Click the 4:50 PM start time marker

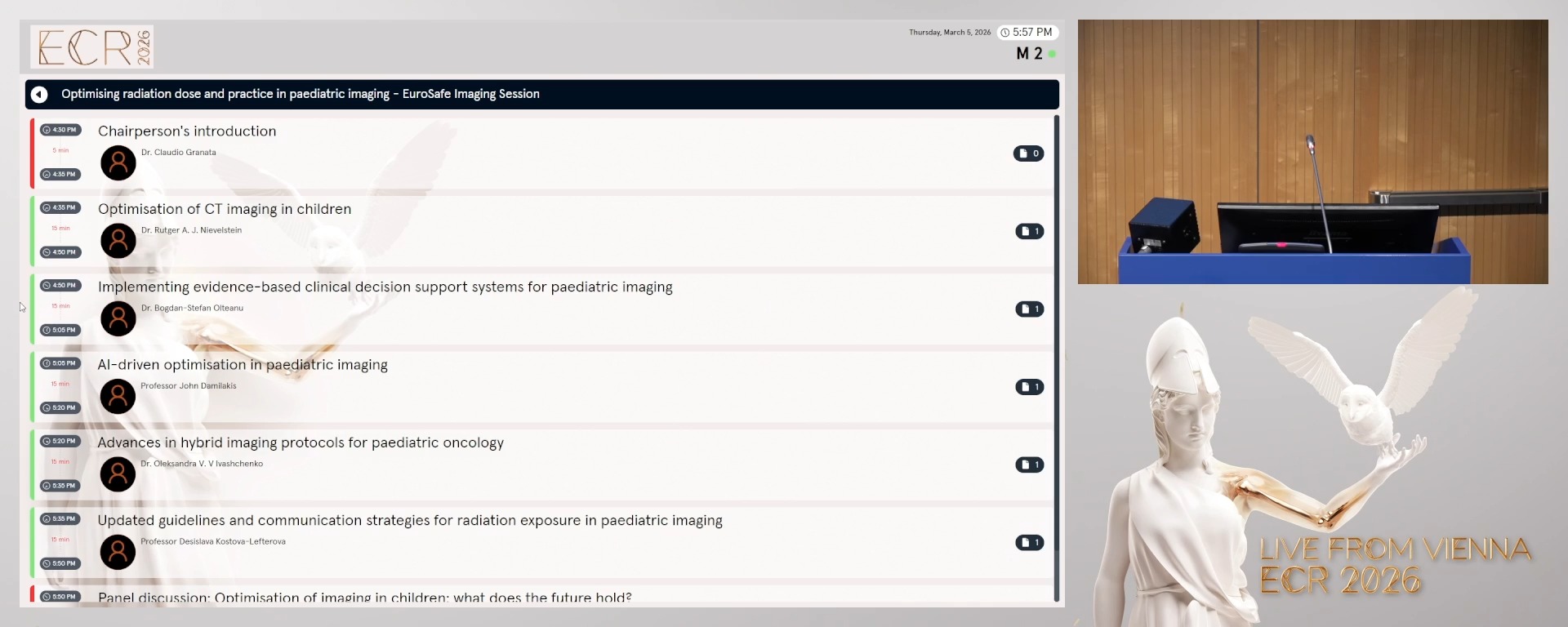click(x=60, y=286)
